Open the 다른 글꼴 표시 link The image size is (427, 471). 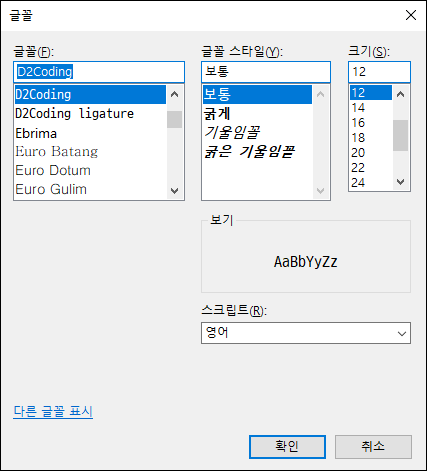pos(53,411)
